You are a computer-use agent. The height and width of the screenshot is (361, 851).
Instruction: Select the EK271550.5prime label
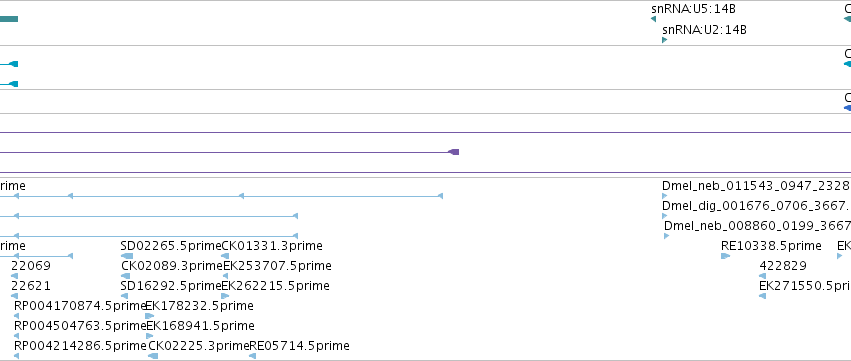[805, 286]
